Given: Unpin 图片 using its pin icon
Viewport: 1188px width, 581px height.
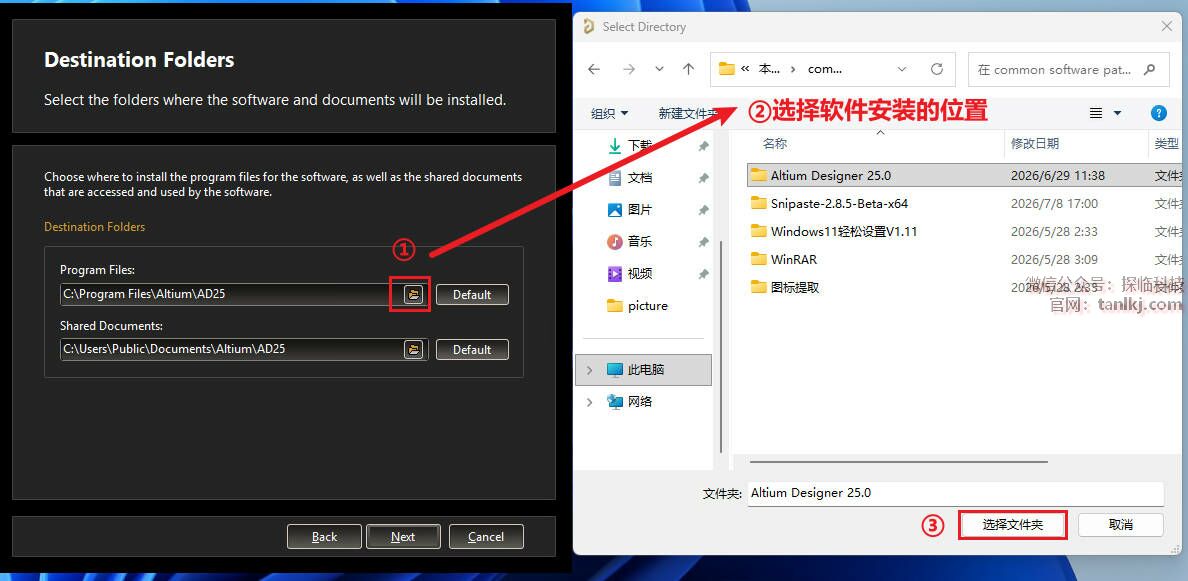Looking at the screenshot, I should pyautogui.click(x=703, y=210).
